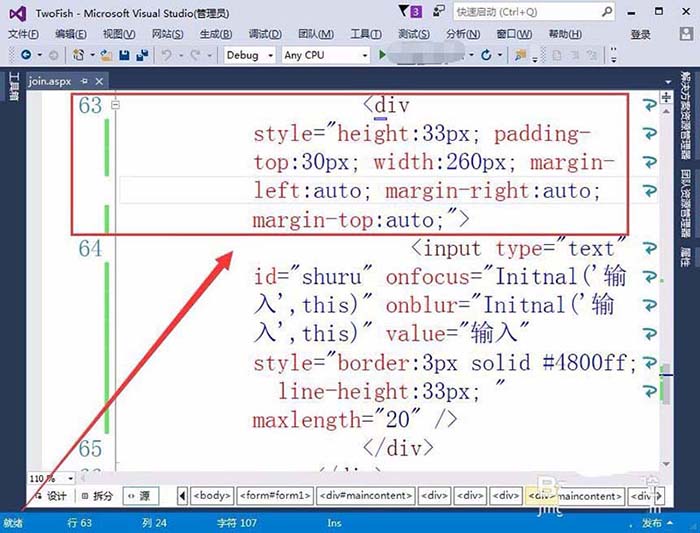Open the 生成(B) menu
Screen dimensions: 700x533
click(216, 34)
